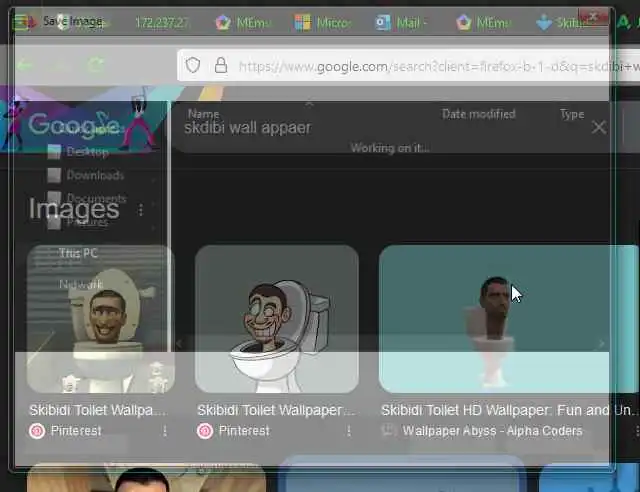Select Downloads in the Save Image sidebar

95,175
